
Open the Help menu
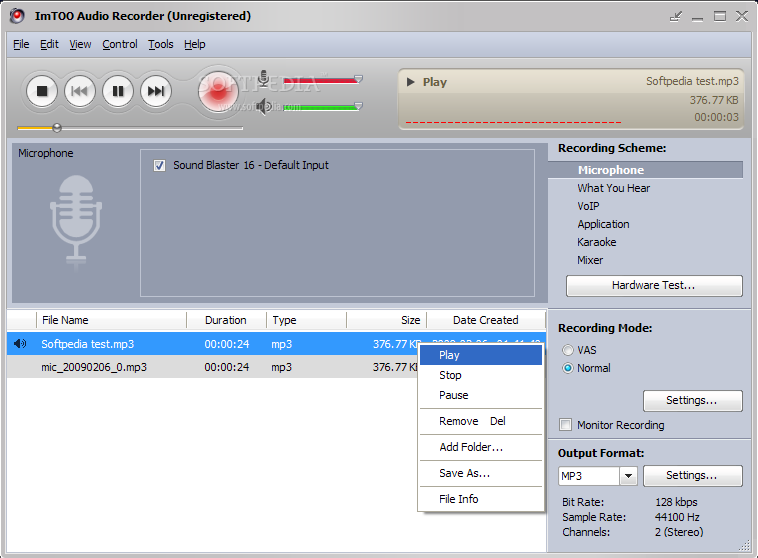tap(195, 44)
